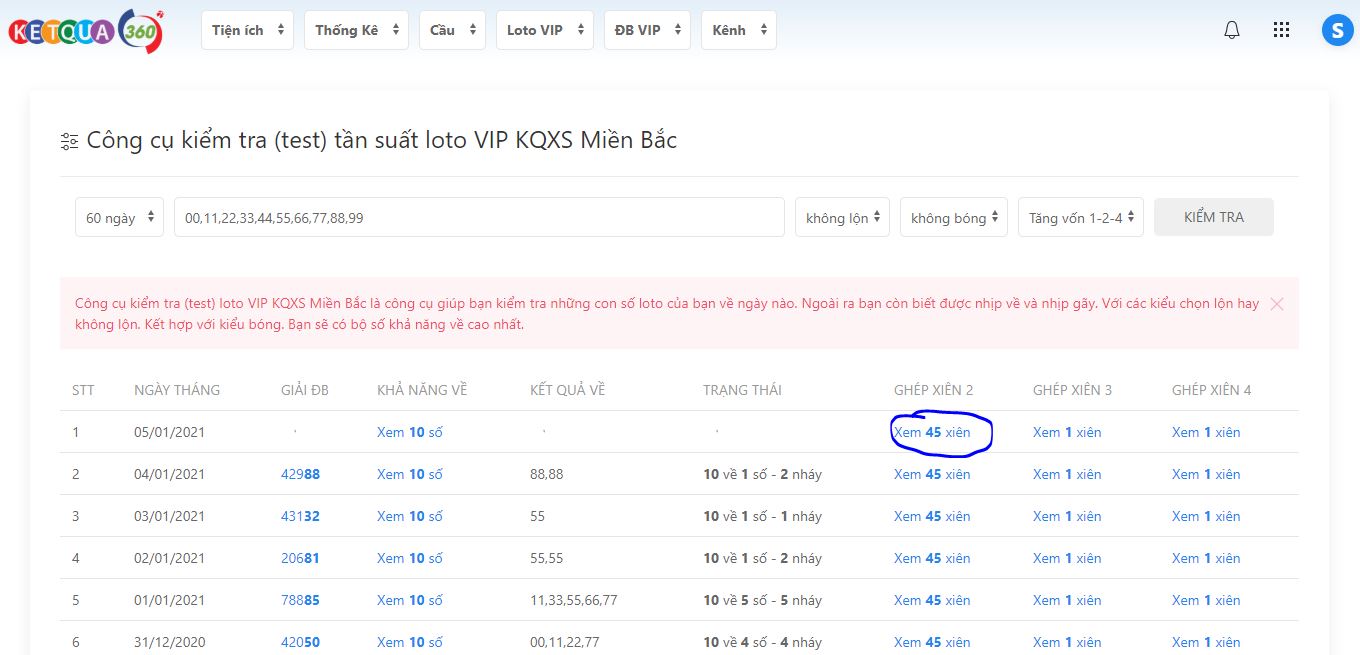Expand the Cầu dropdown menu

(452, 30)
